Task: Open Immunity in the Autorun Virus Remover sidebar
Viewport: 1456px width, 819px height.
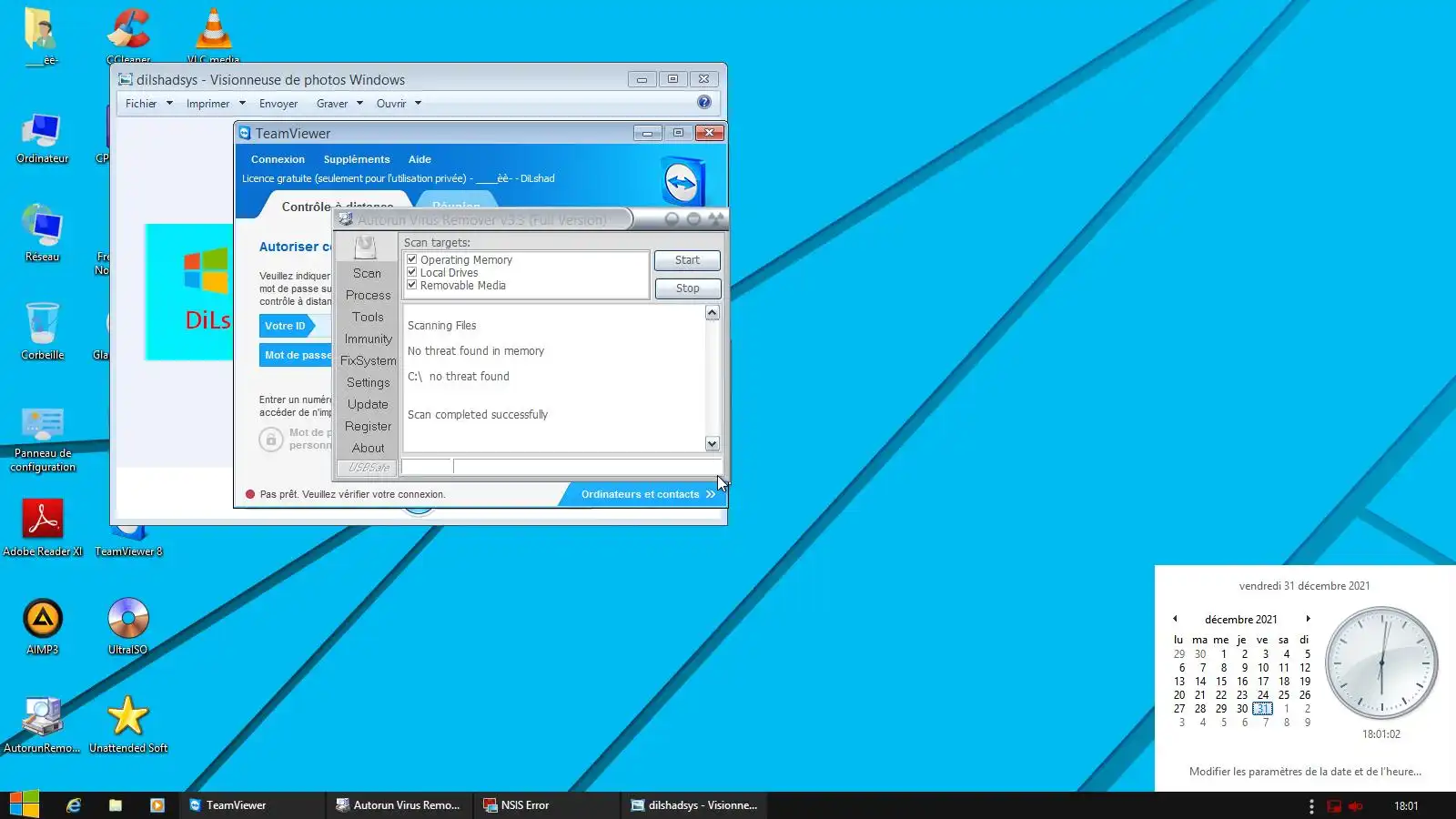Action: pyautogui.click(x=368, y=339)
